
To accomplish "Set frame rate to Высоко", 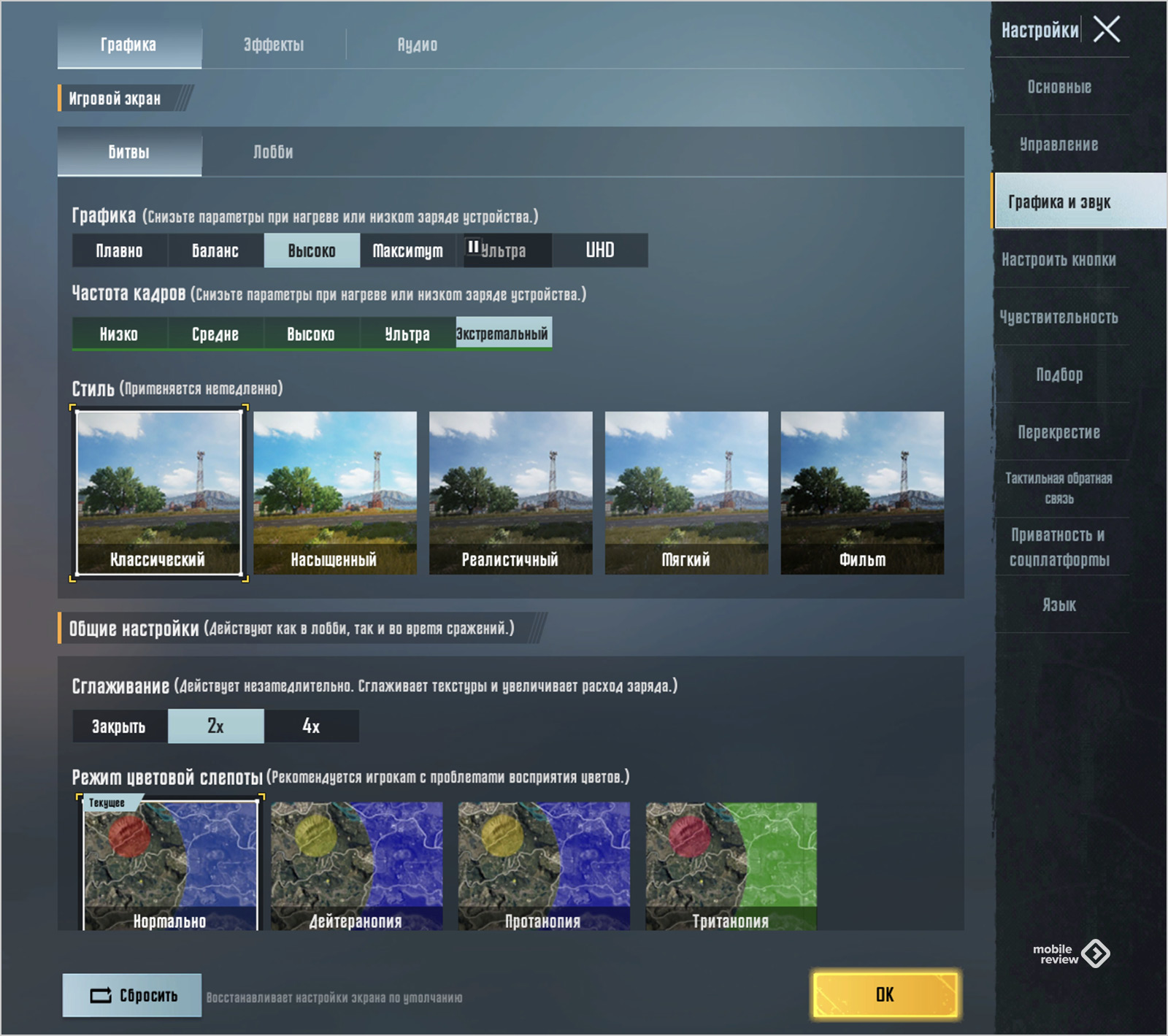I will 312,334.
